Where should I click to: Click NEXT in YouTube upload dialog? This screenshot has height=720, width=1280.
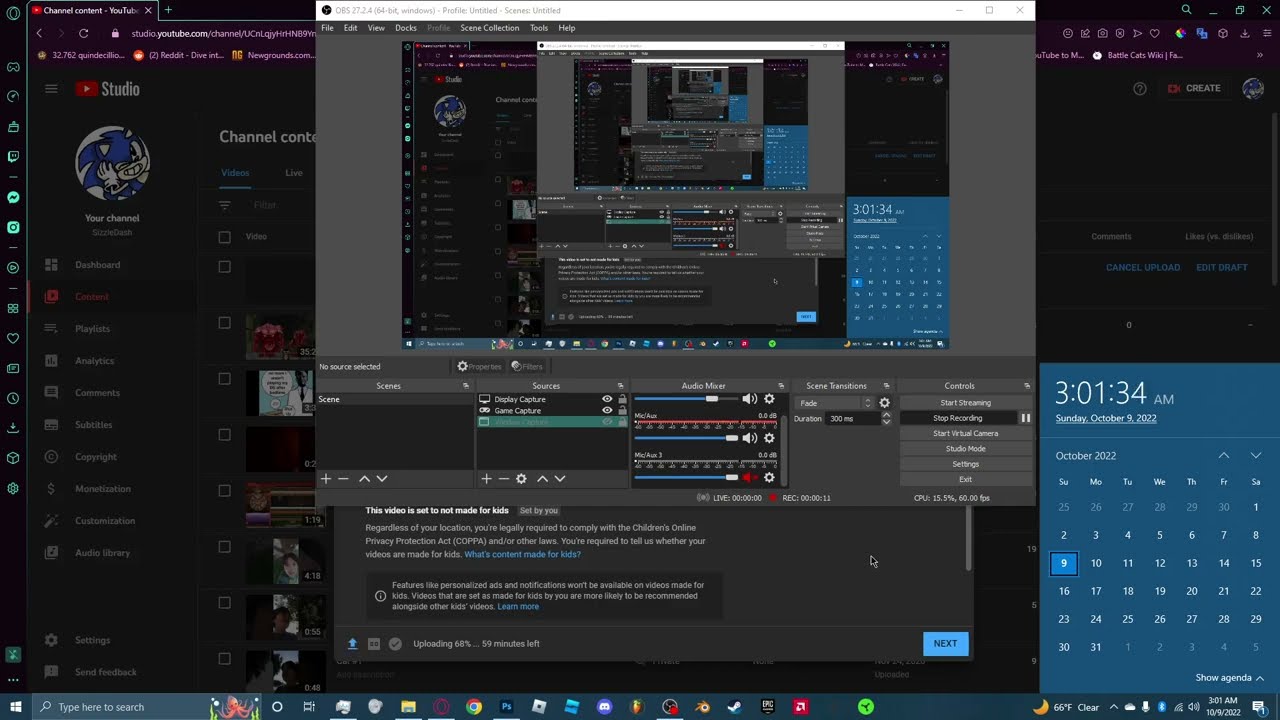pyautogui.click(x=945, y=644)
